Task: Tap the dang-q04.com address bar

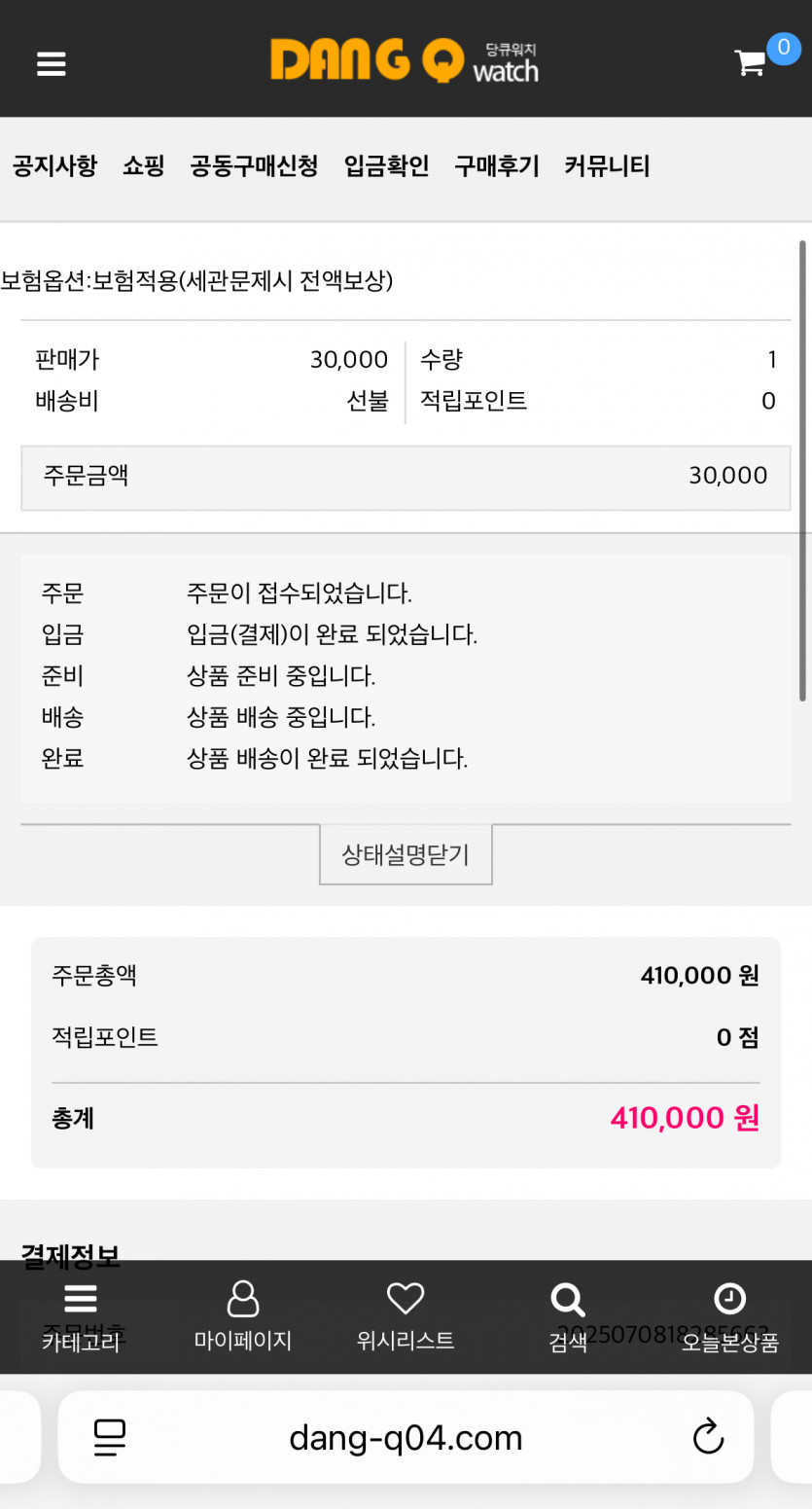Action: 406,1437
